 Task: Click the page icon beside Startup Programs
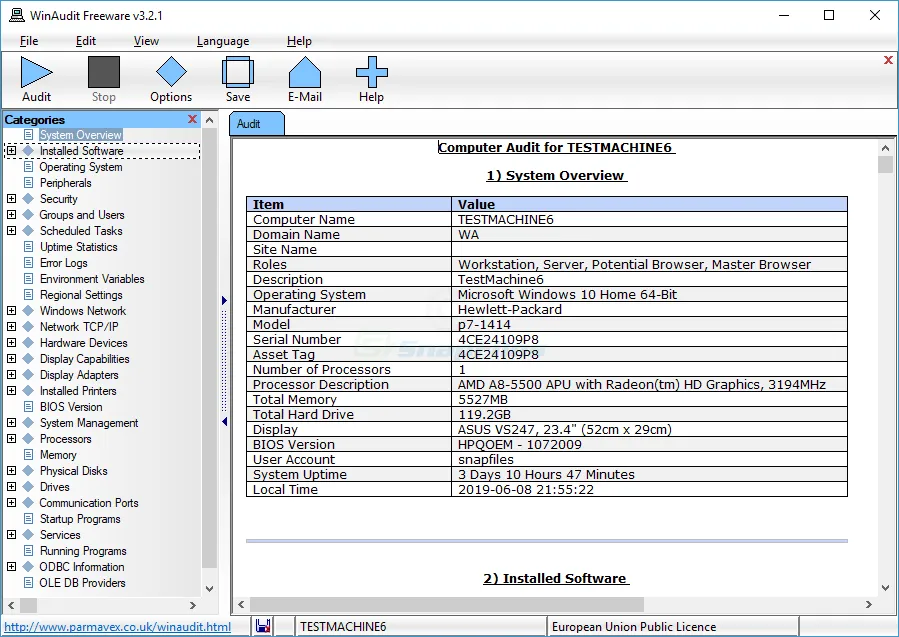[x=28, y=519]
